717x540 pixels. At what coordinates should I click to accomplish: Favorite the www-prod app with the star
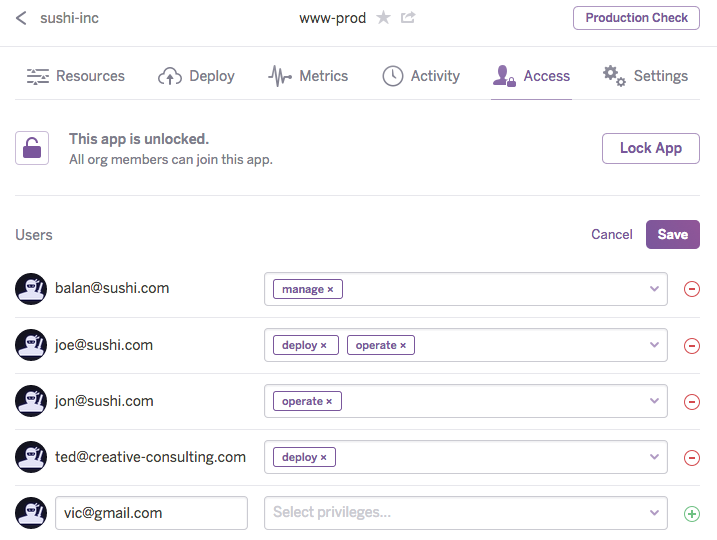point(383,18)
